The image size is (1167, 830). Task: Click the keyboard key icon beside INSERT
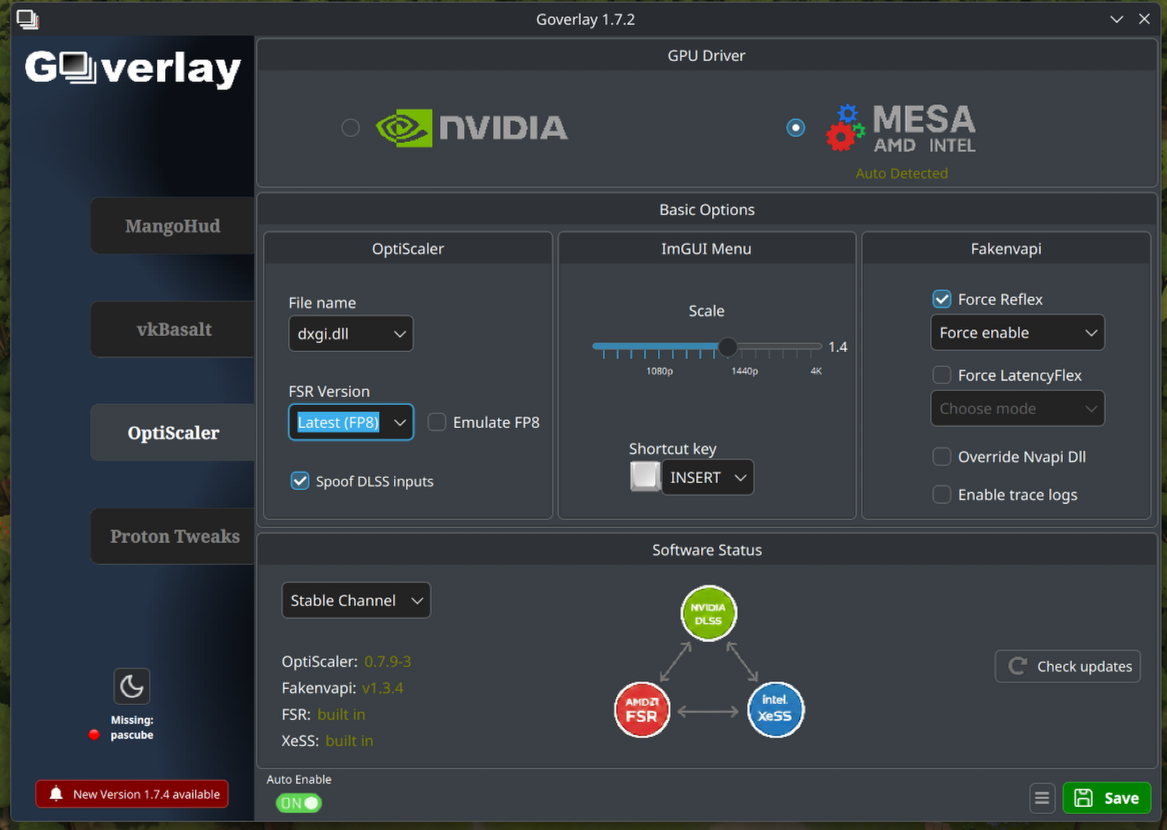point(645,476)
